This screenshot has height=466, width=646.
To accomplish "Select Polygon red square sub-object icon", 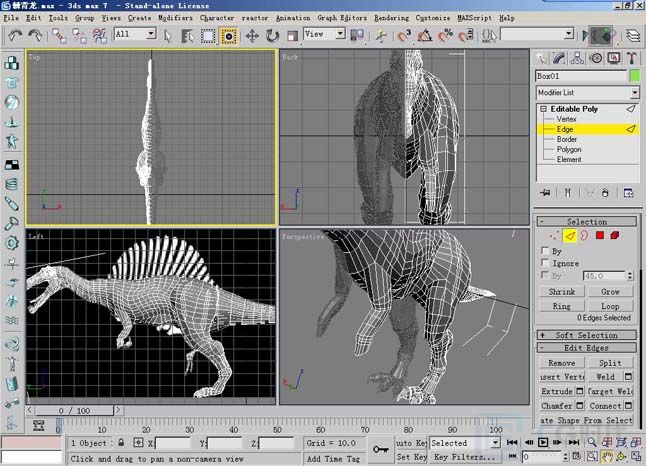I will [600, 235].
